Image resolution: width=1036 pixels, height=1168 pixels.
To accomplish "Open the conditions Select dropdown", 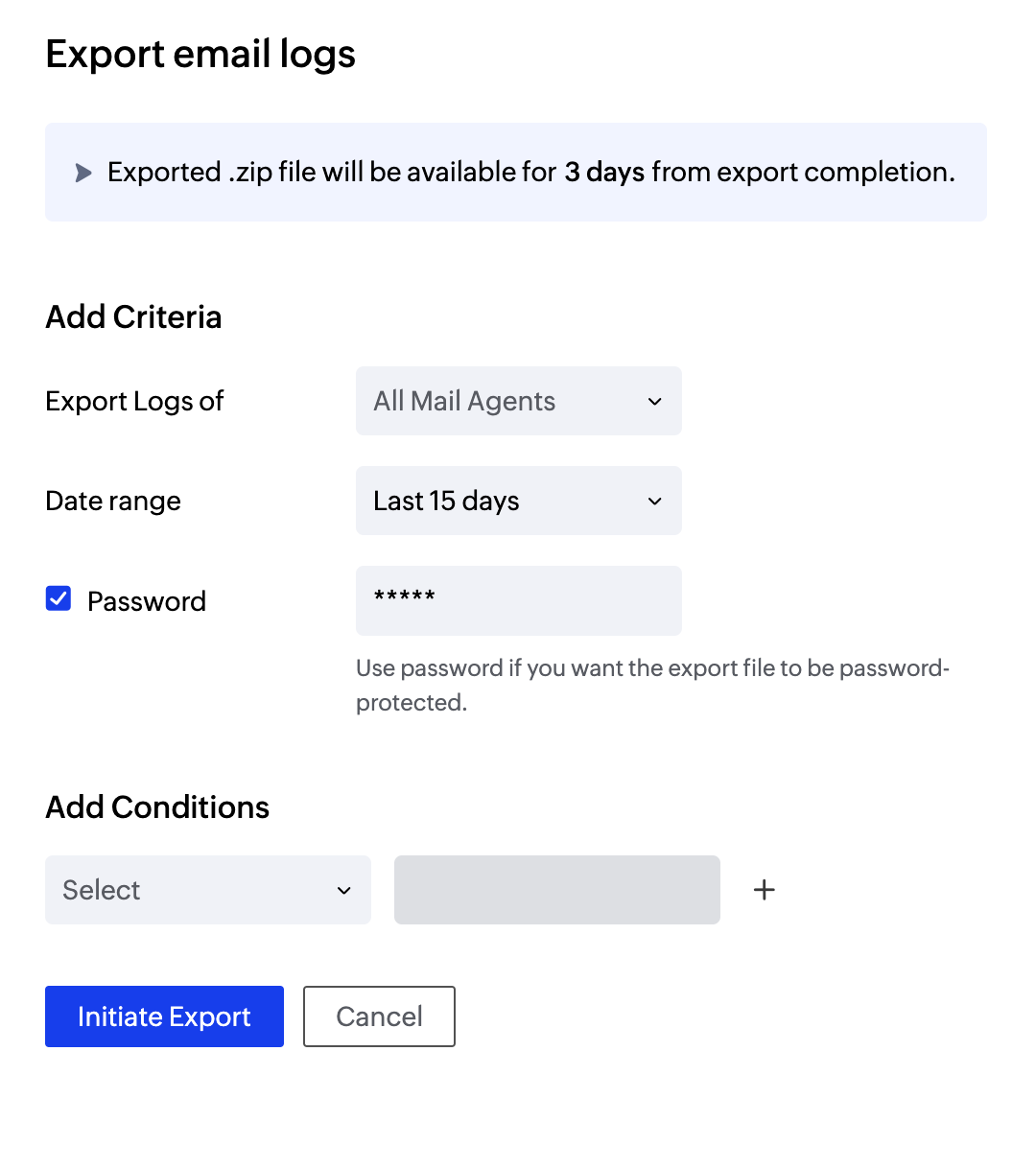I will (207, 890).
